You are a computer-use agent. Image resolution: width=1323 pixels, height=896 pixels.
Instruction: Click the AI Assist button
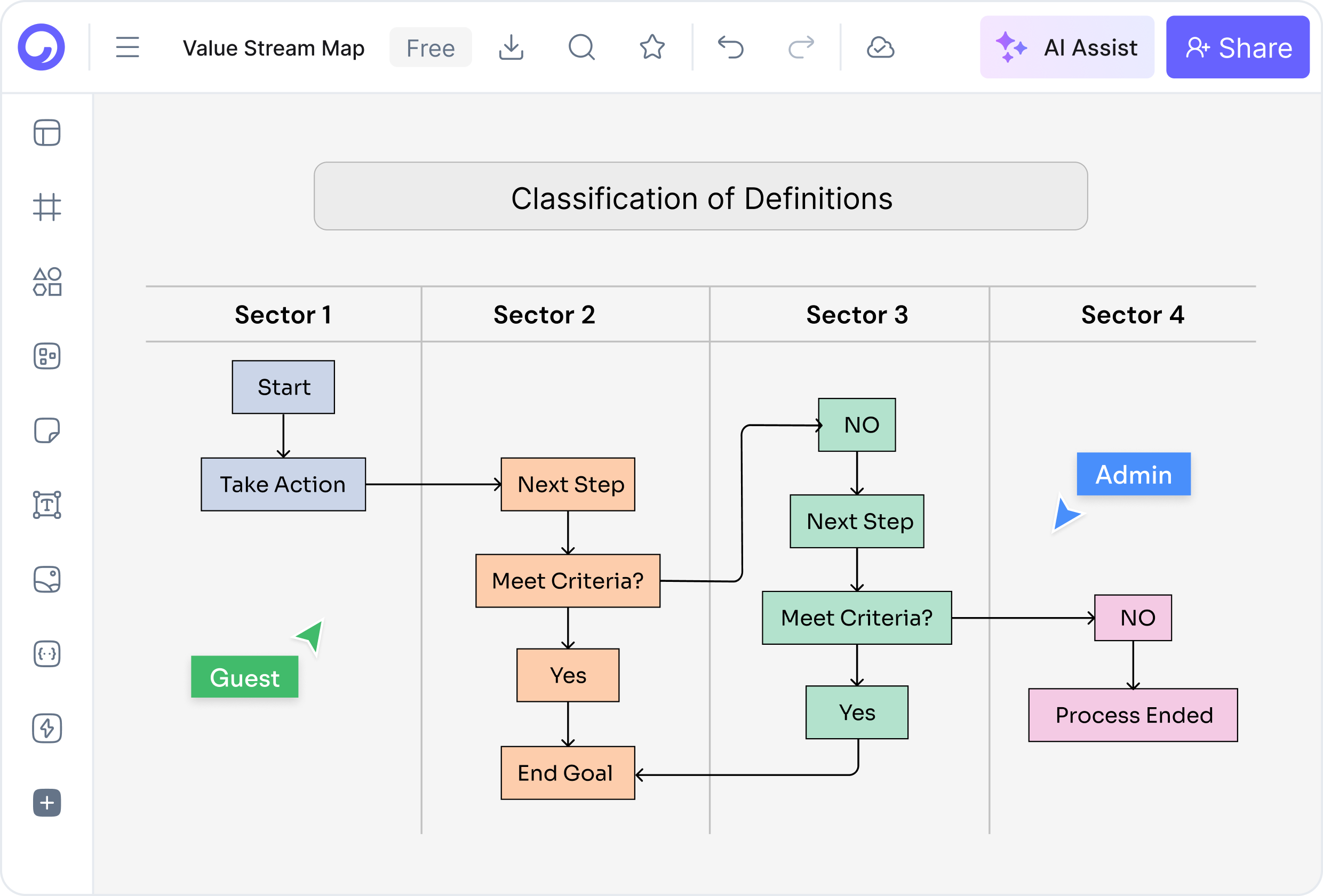pyautogui.click(x=1067, y=47)
